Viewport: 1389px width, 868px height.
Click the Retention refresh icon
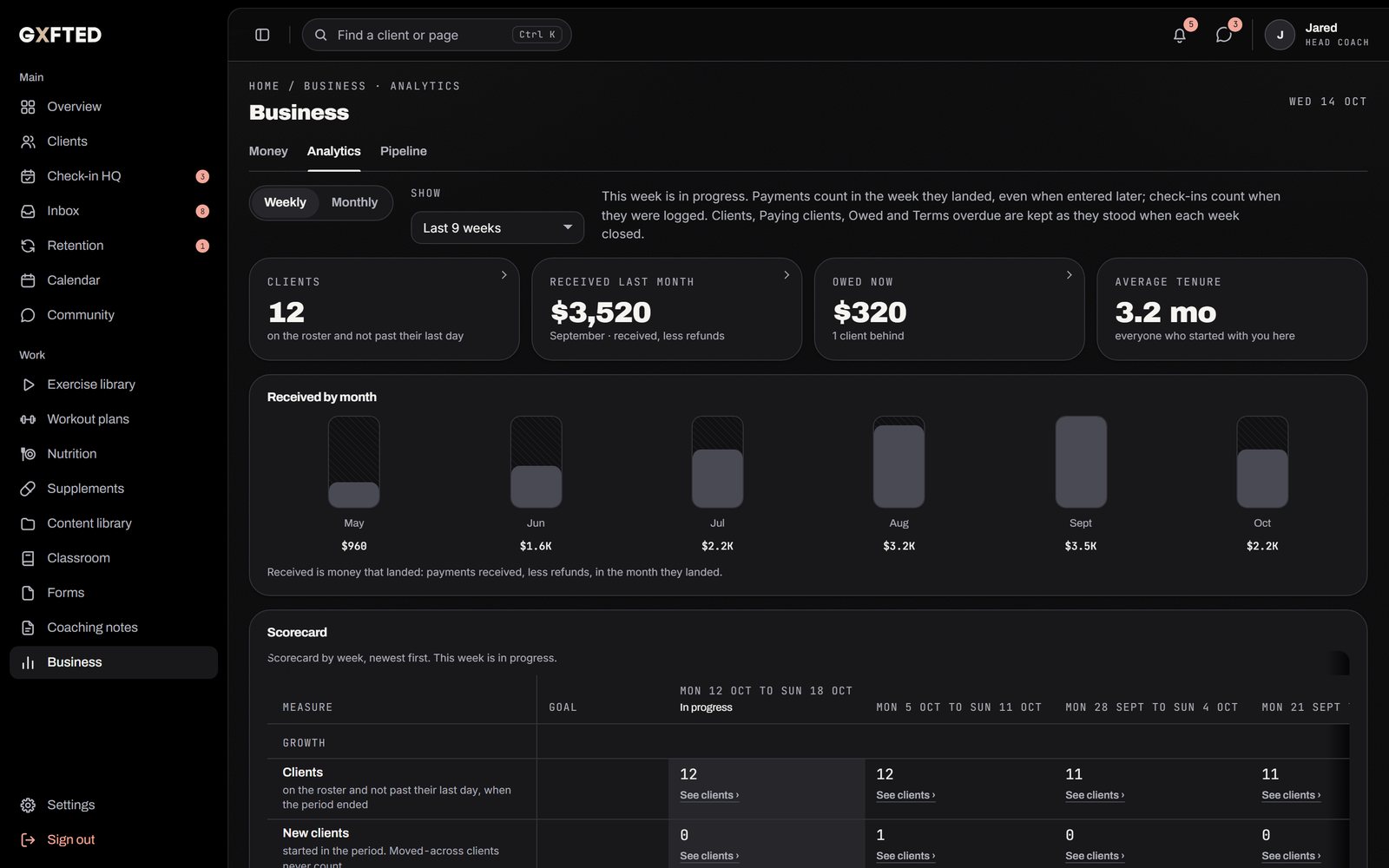(x=28, y=246)
